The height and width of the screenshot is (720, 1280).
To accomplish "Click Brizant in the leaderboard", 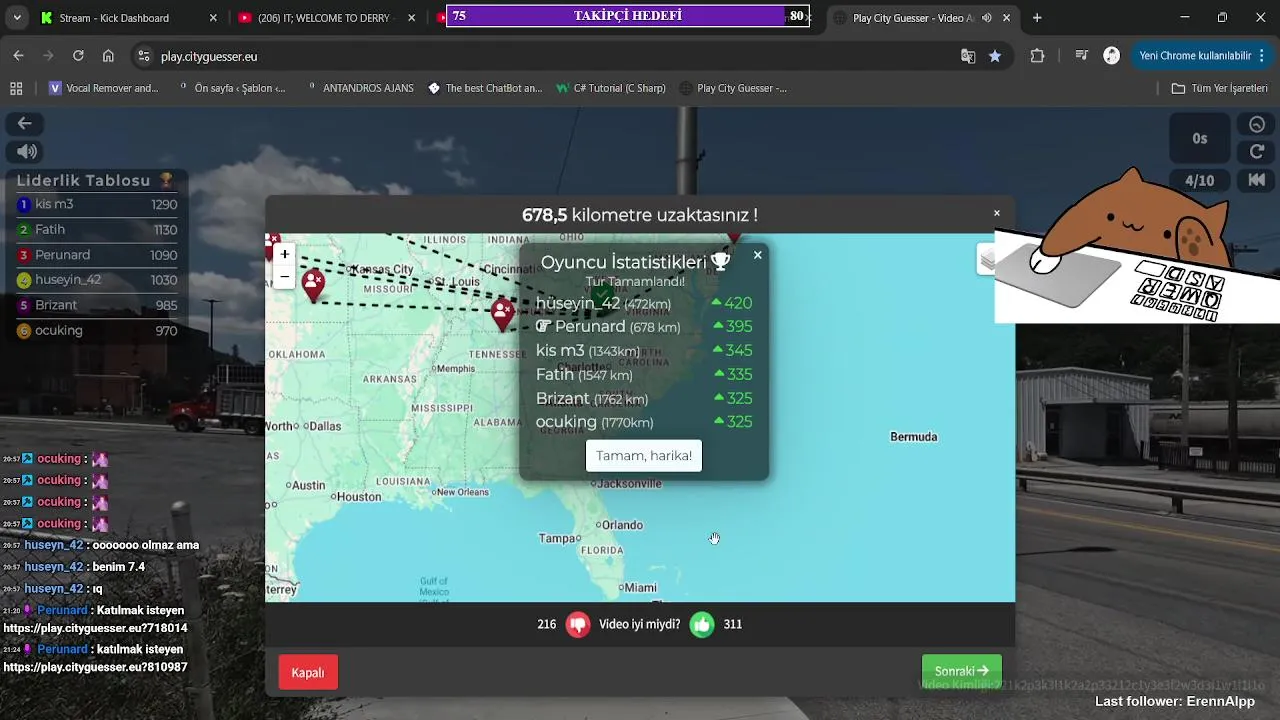I will (x=97, y=305).
